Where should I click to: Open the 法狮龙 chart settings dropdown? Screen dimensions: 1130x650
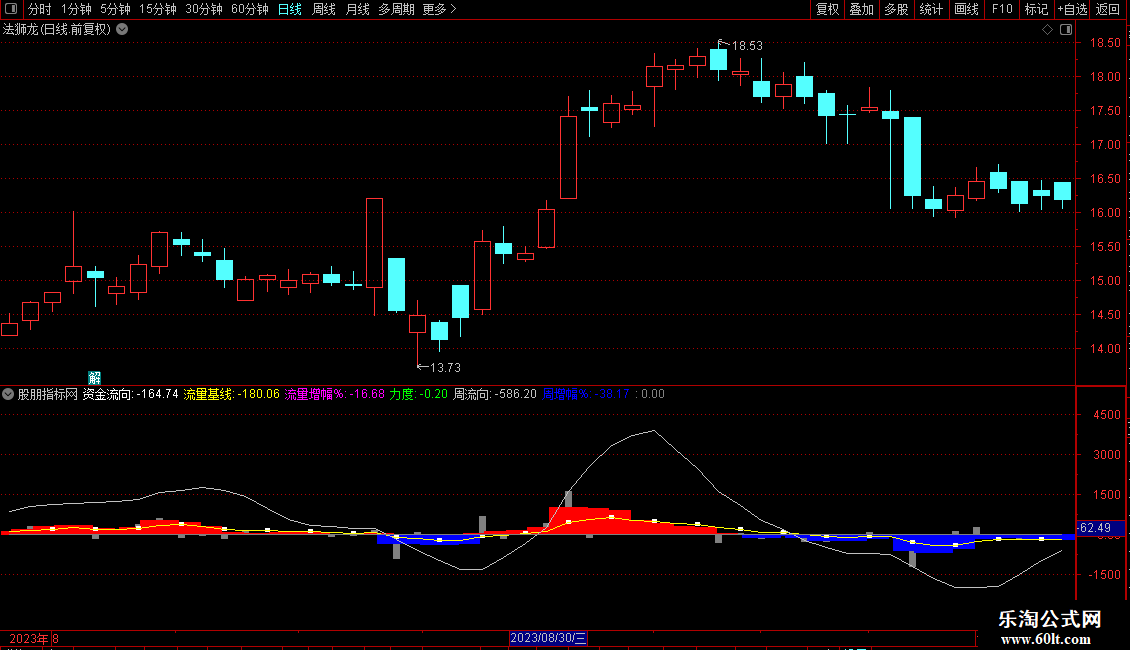coord(123,30)
